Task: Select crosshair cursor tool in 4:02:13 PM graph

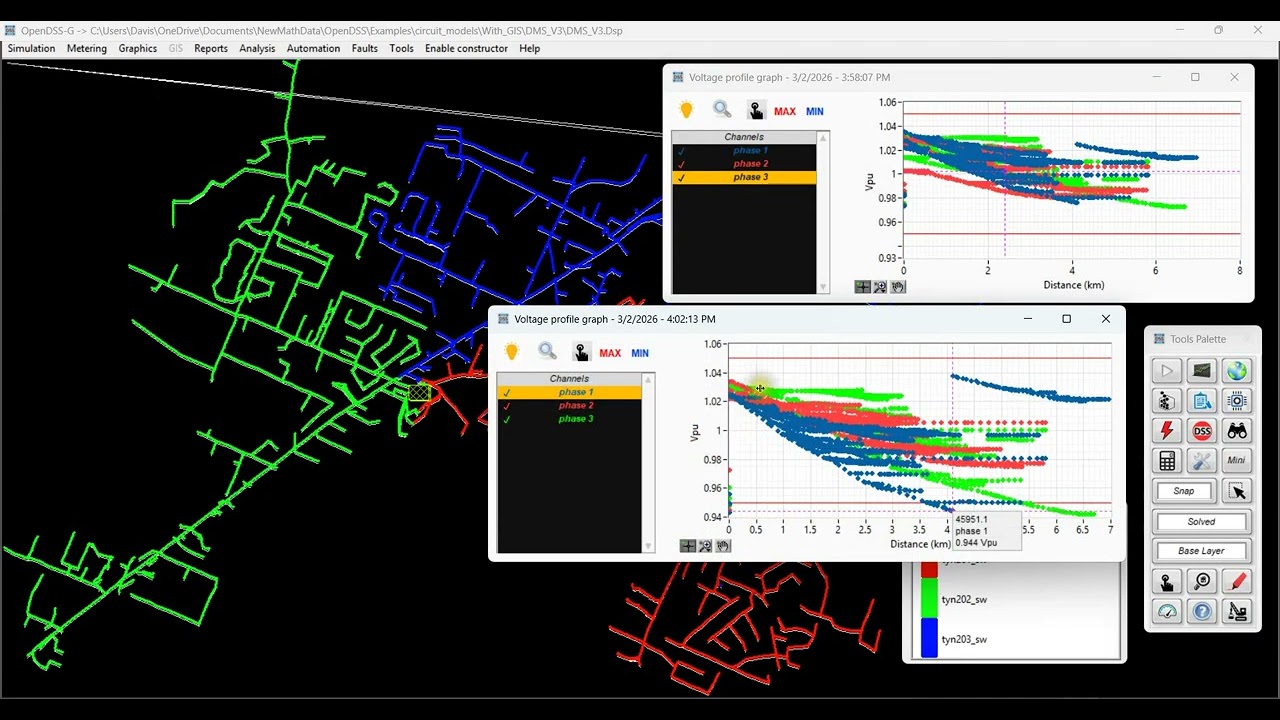Action: point(687,546)
